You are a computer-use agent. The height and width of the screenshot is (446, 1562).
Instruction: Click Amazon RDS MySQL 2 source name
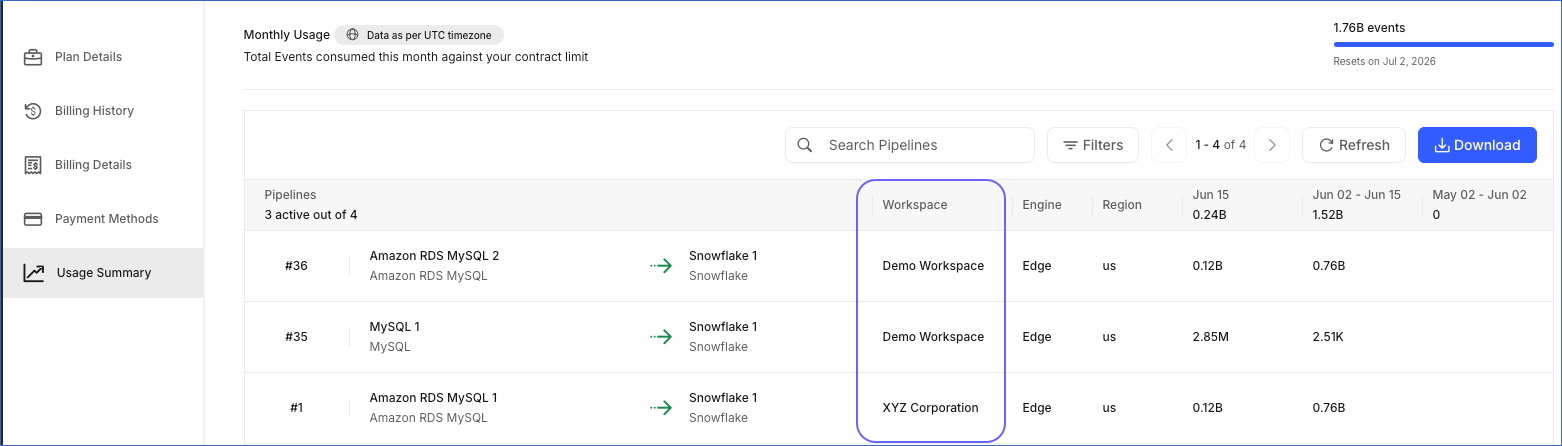(x=434, y=256)
